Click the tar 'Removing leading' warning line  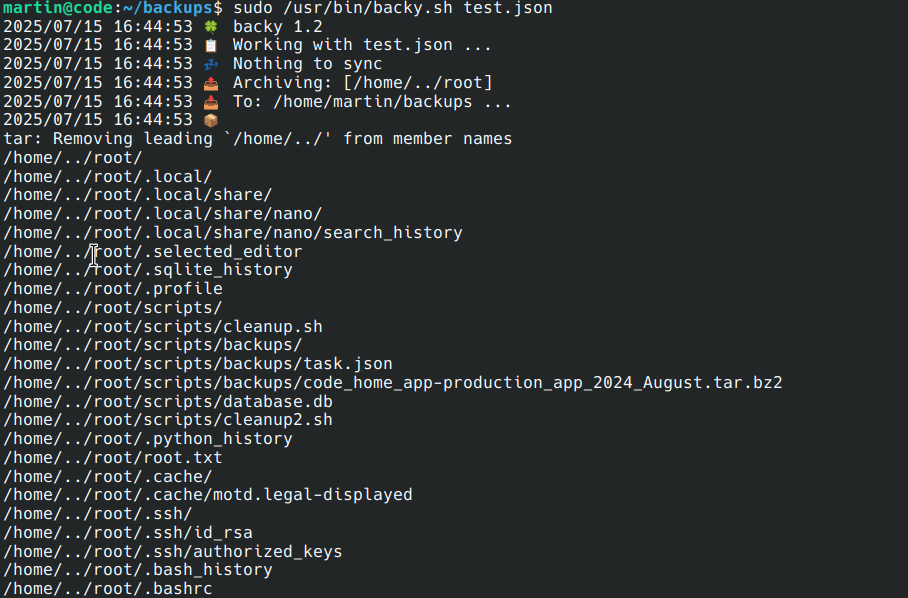pyautogui.click(x=257, y=139)
